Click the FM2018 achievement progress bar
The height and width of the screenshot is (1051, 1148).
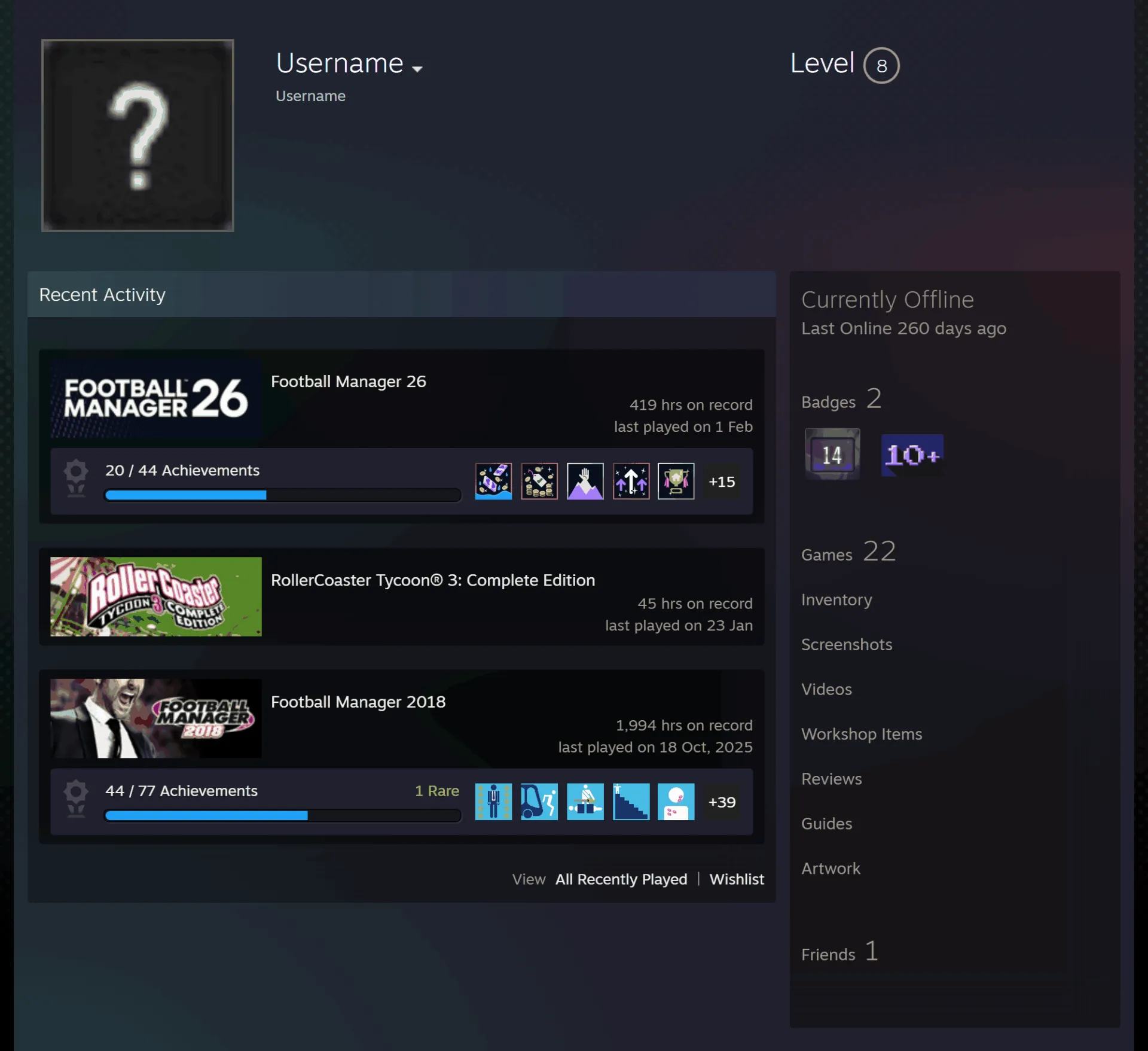click(x=283, y=816)
